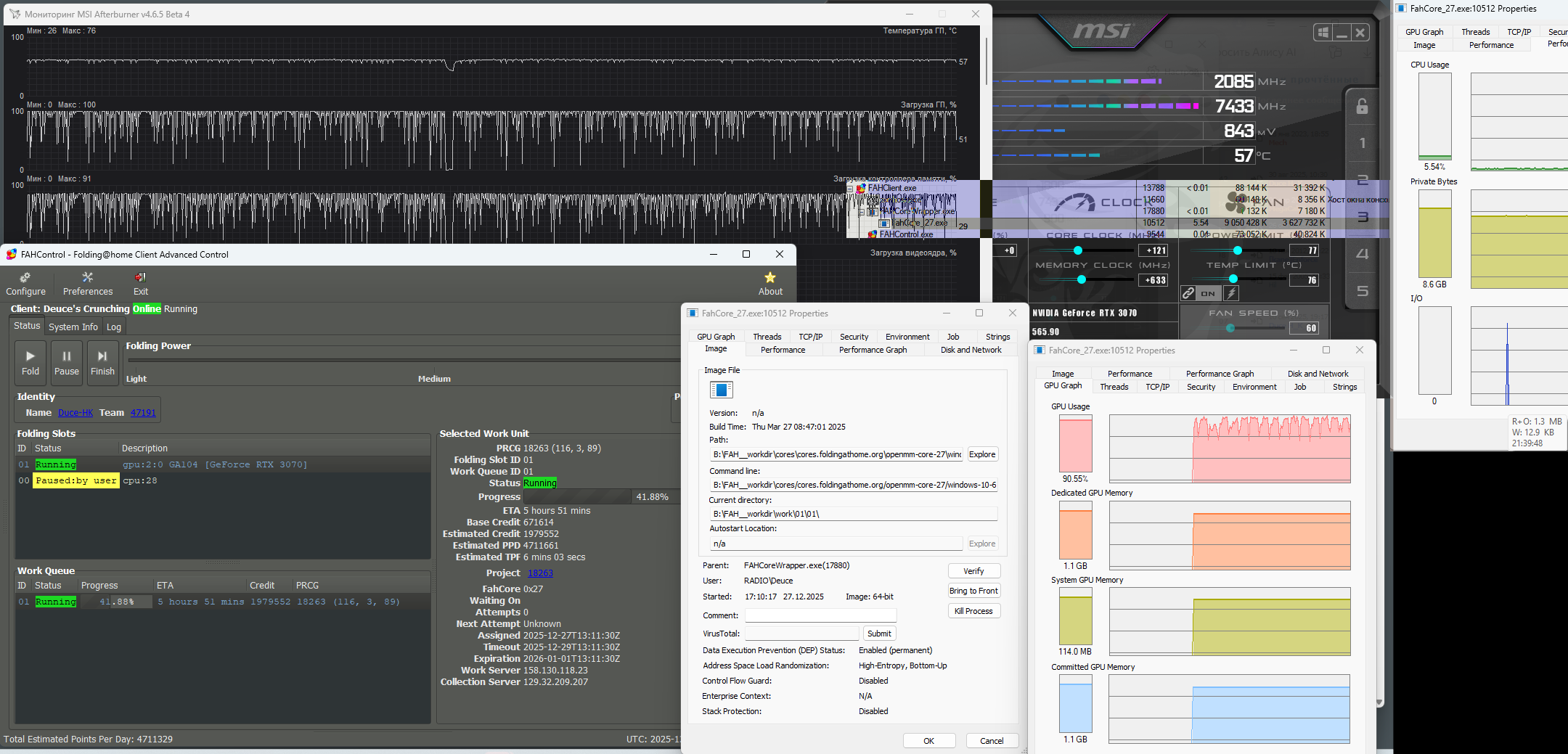The width and height of the screenshot is (1568, 754).
Task: Select profile slot 1 in MSI Afterburner
Action: coord(1363,144)
